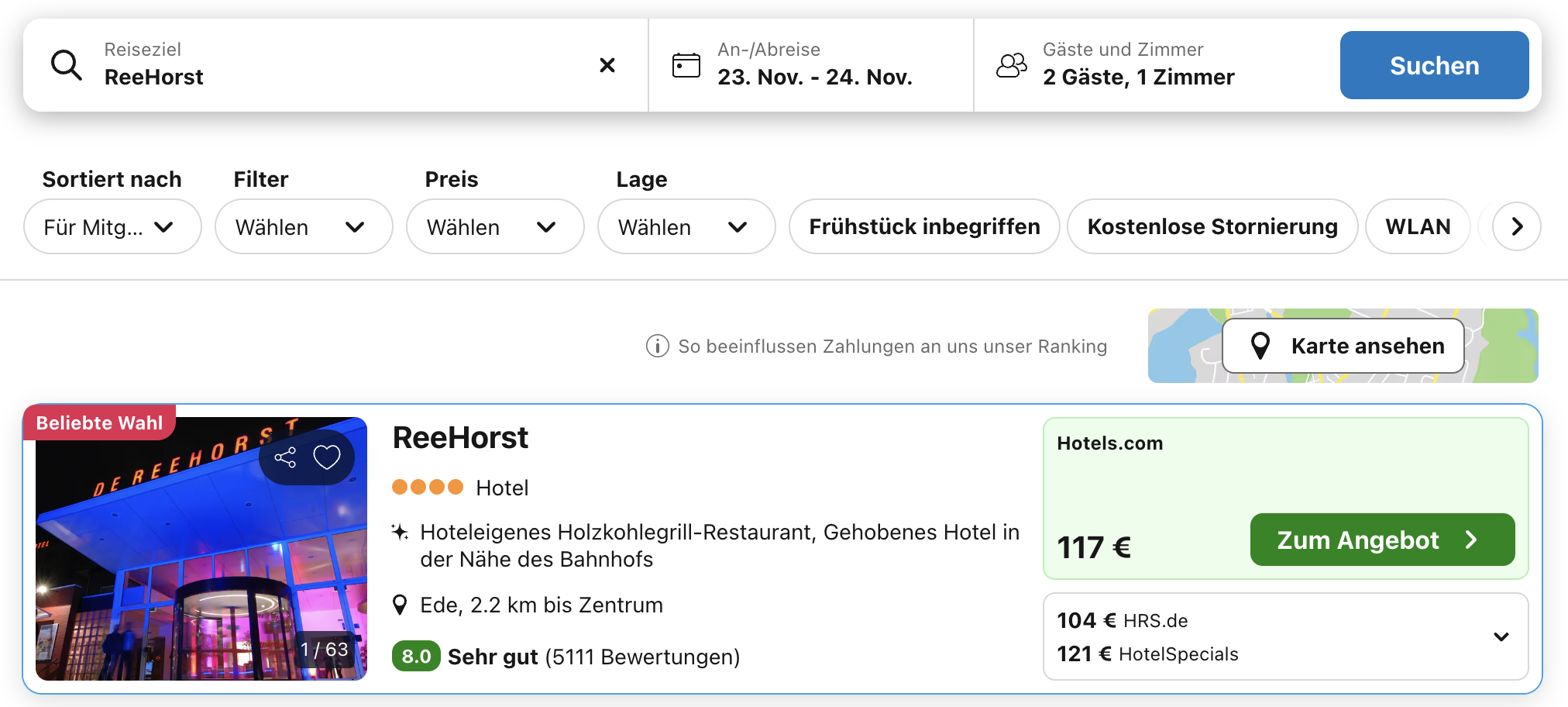The width and height of the screenshot is (1568, 707).
Task: Expand more prices from HRS.de list
Action: [1501, 637]
